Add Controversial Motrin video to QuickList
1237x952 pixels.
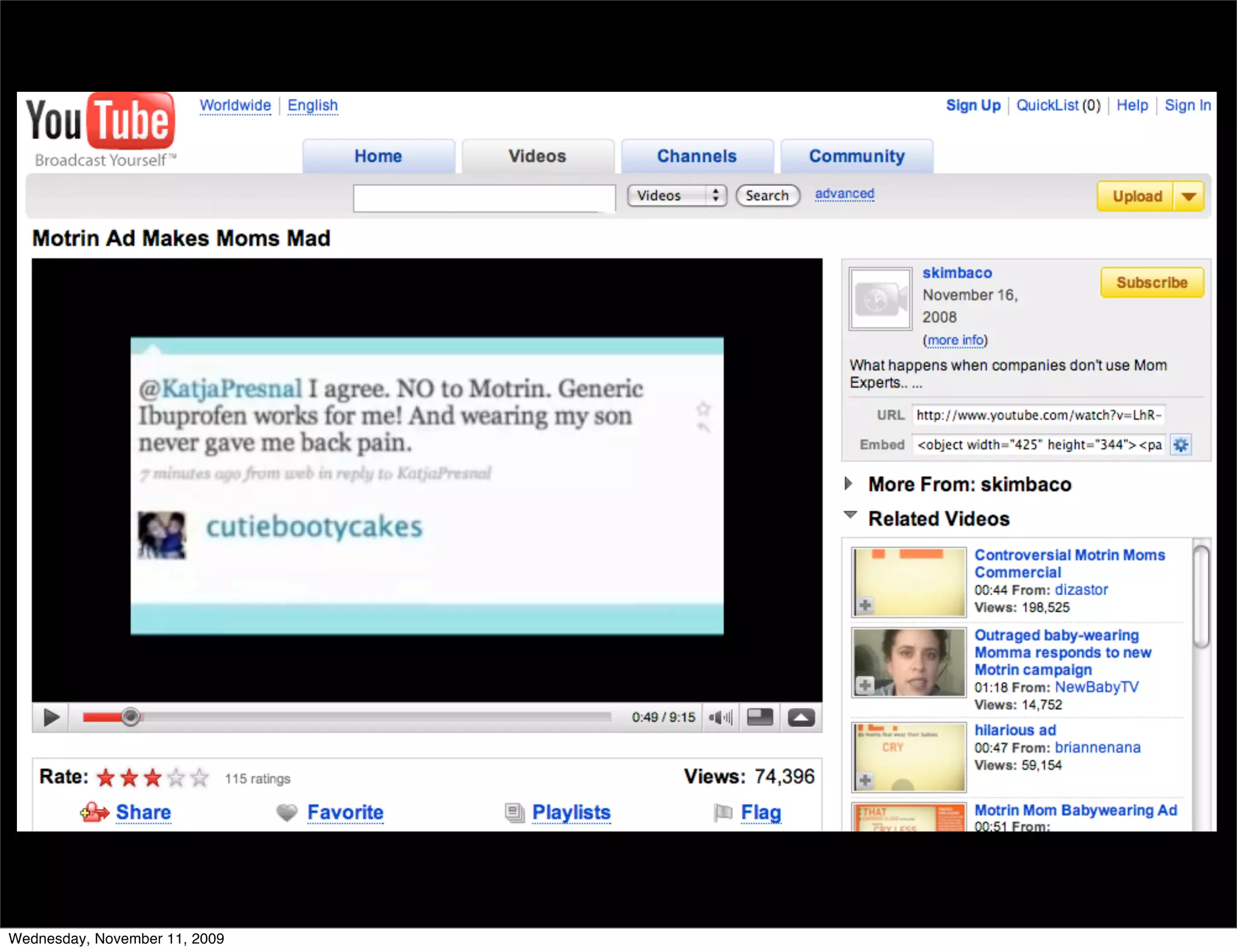pyautogui.click(x=865, y=605)
